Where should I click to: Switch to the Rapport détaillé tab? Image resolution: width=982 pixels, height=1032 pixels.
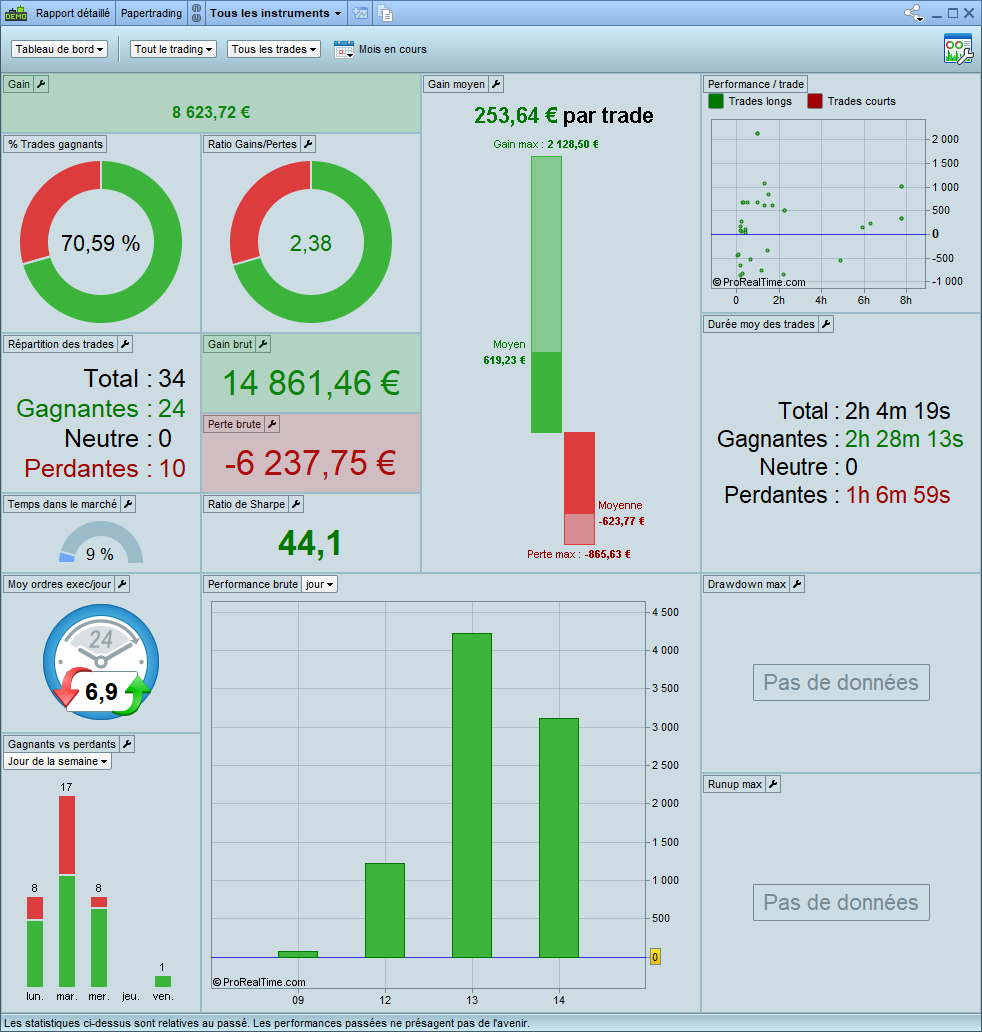(x=72, y=13)
